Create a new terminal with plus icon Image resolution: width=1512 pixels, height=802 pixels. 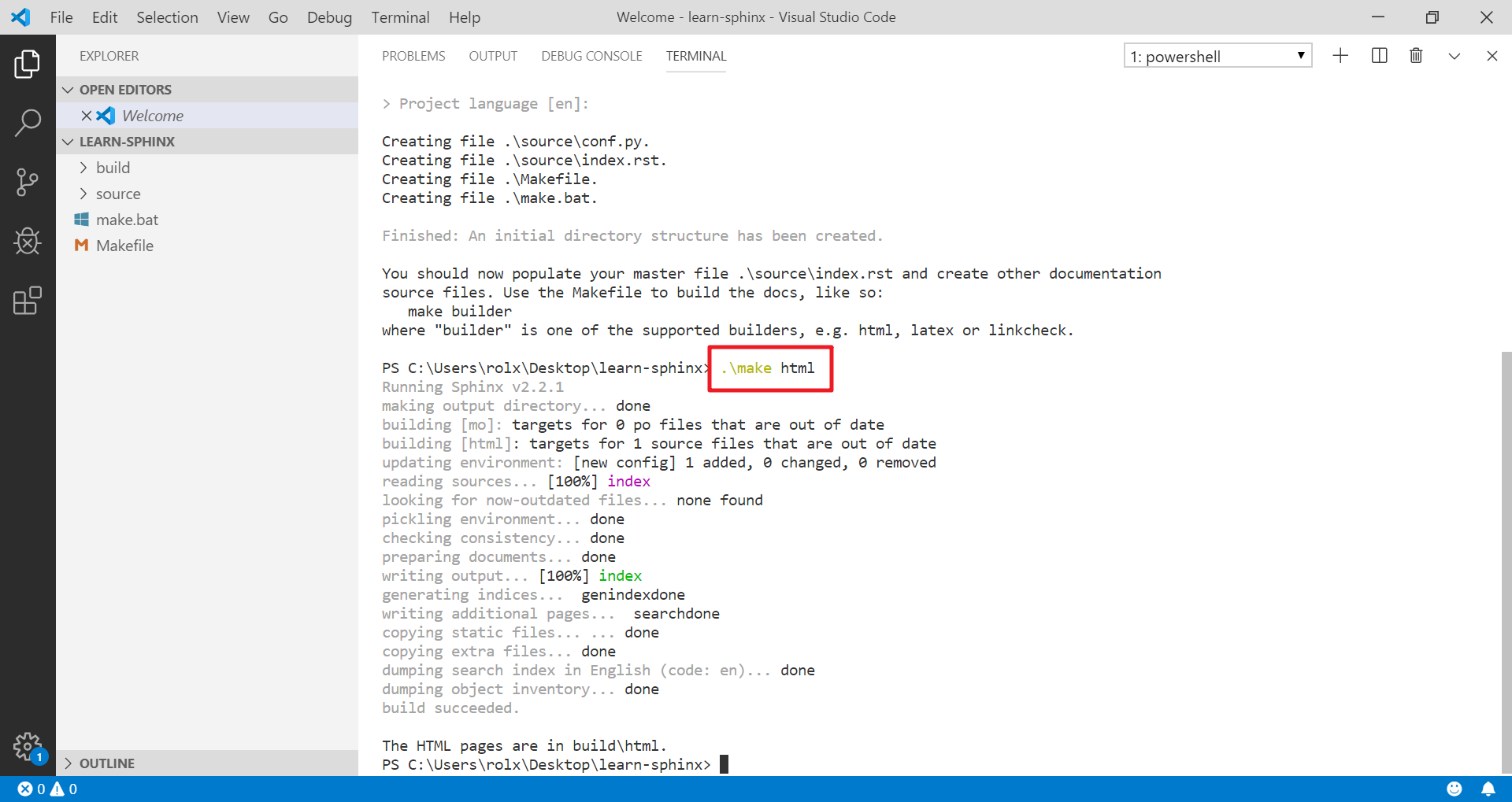coord(1340,56)
